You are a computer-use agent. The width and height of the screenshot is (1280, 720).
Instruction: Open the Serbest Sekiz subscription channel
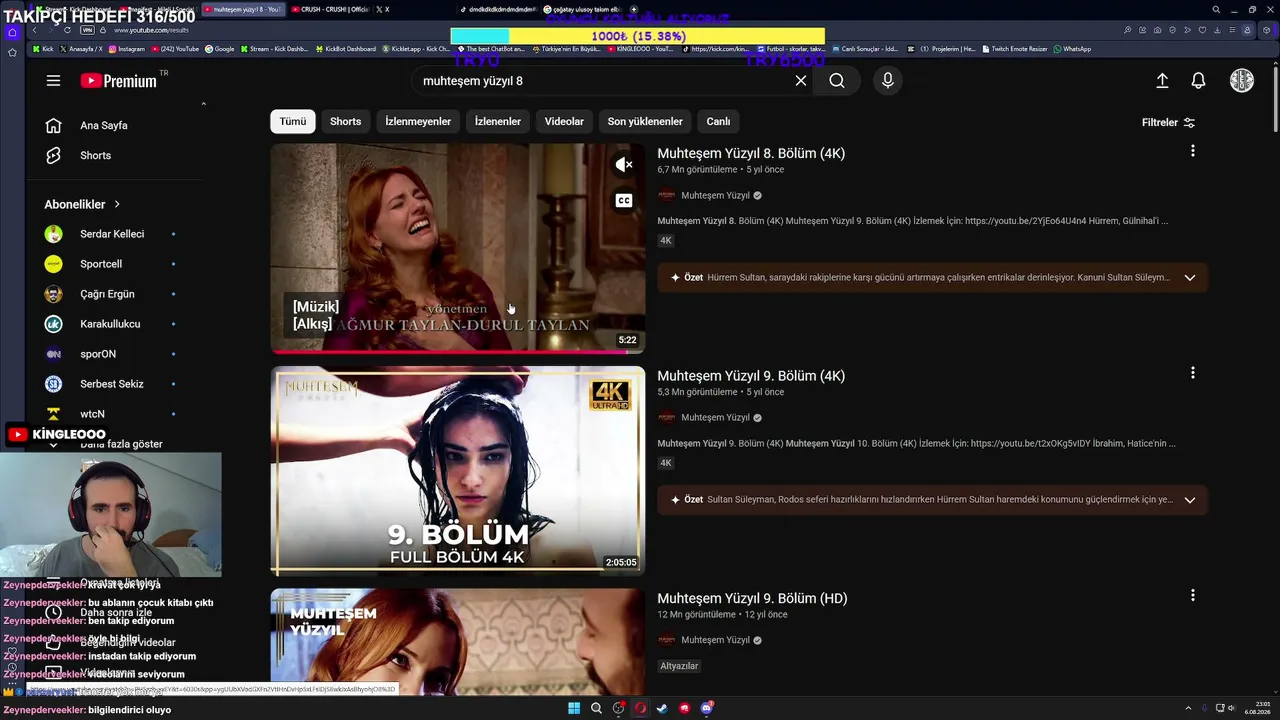tap(112, 384)
